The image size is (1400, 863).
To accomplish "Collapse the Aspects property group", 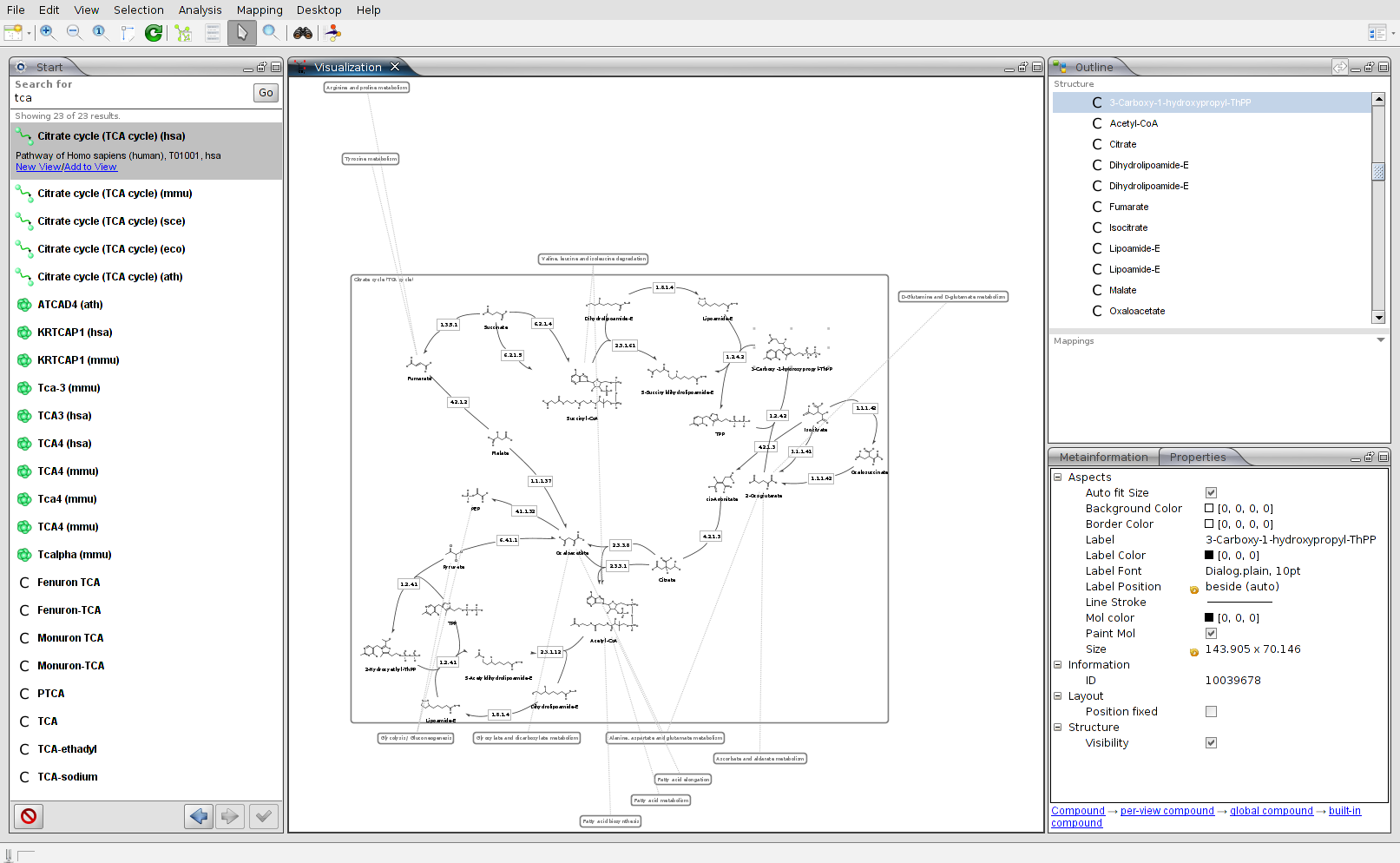I will click(1058, 478).
